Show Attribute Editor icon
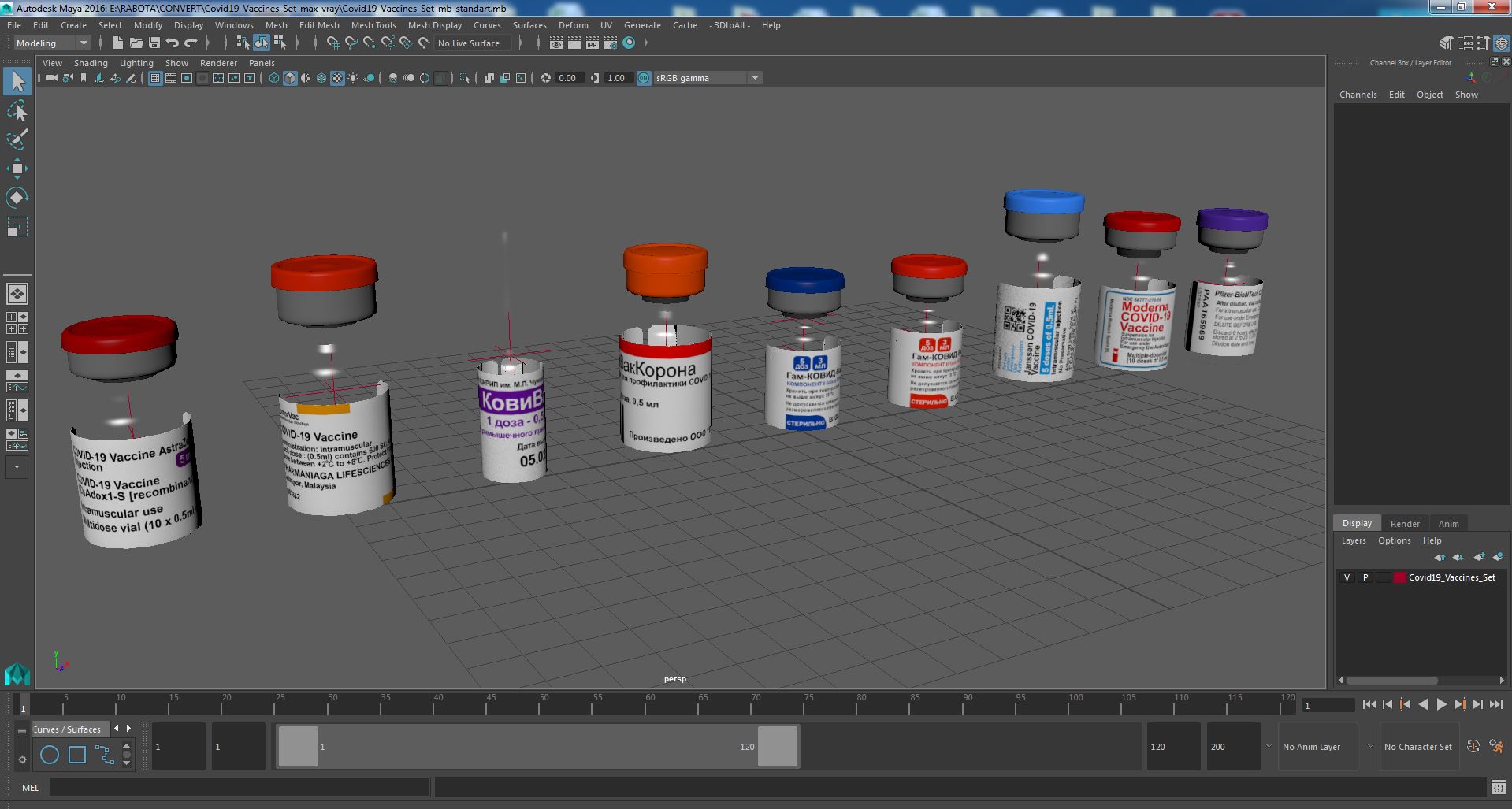 (1466, 43)
